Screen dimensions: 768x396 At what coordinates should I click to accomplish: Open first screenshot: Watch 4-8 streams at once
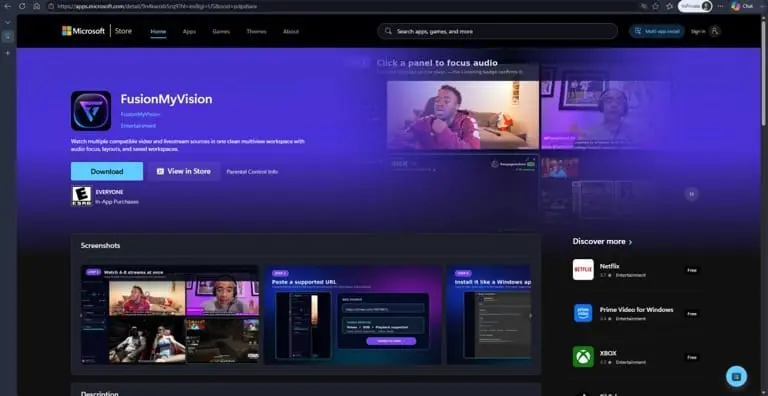click(x=169, y=315)
